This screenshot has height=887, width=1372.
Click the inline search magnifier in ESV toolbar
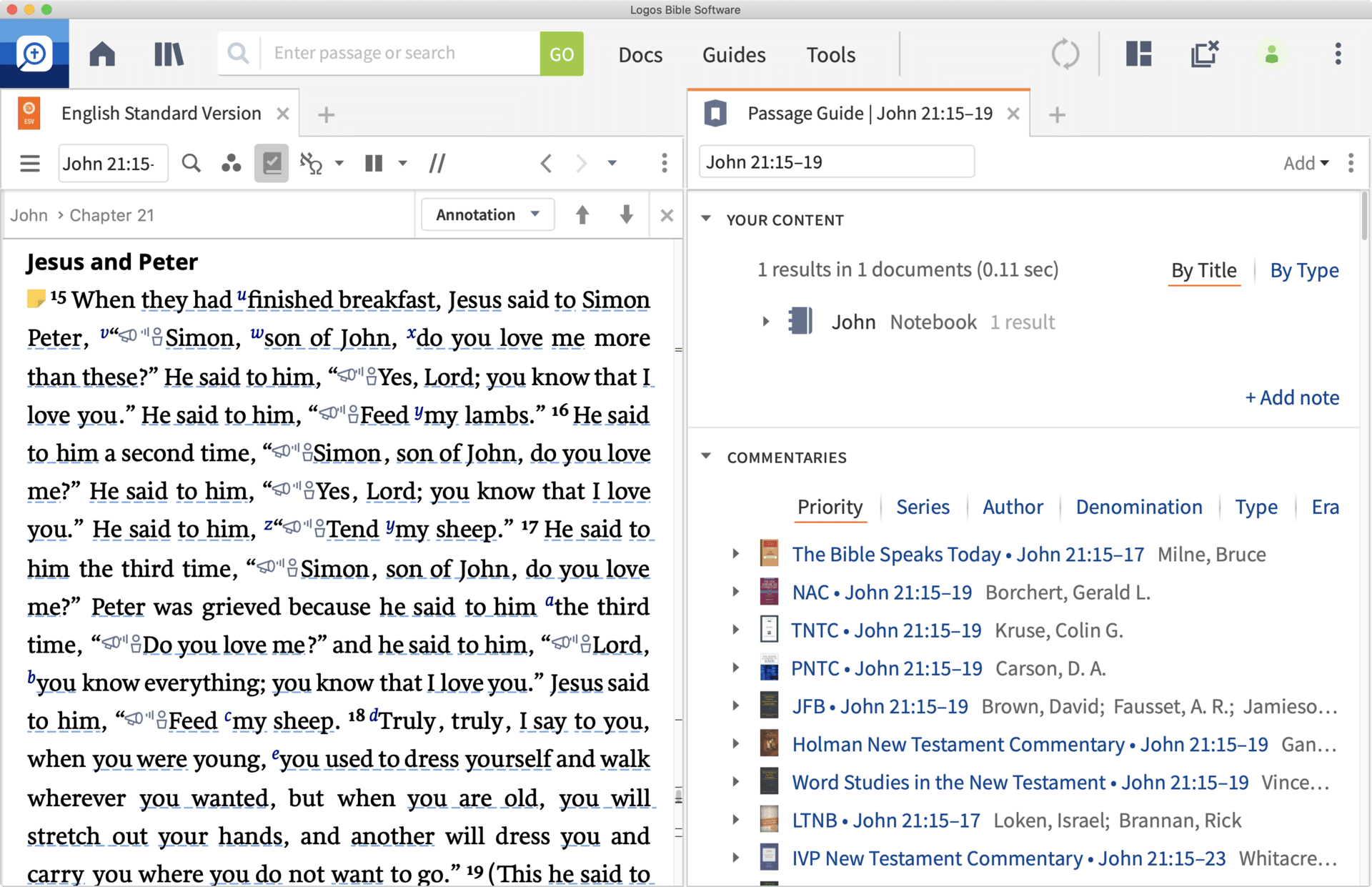[x=191, y=164]
